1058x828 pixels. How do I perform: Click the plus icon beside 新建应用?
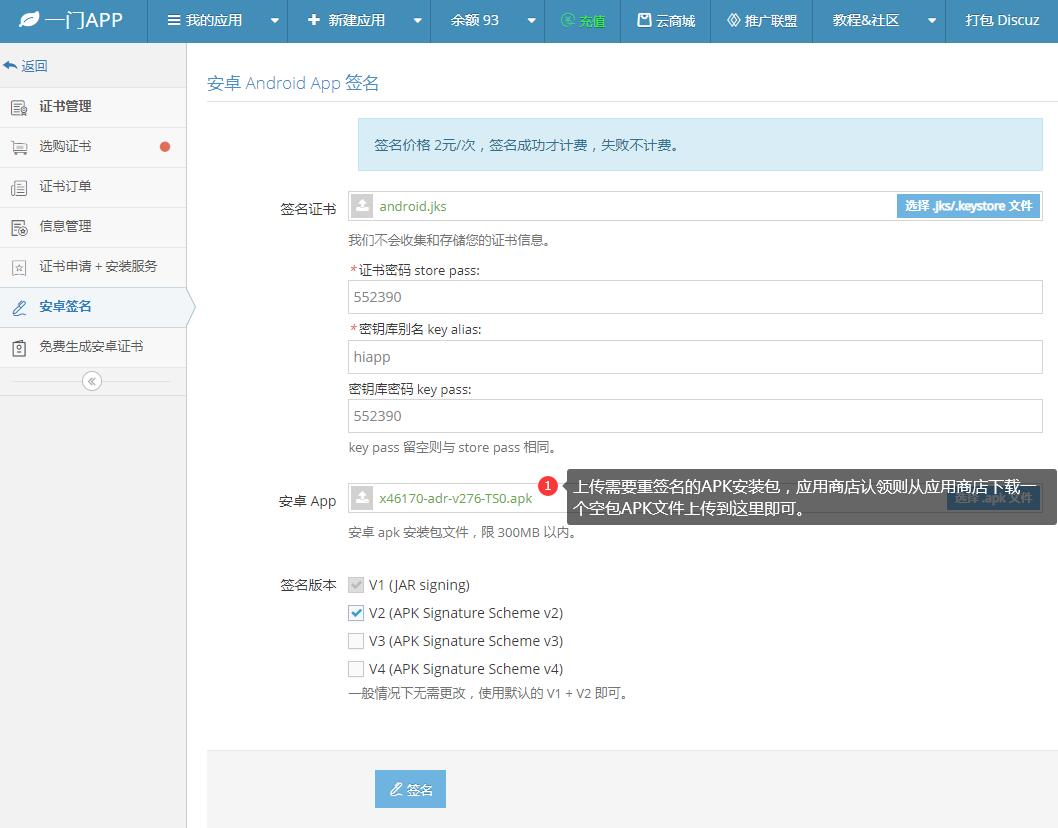coord(313,20)
